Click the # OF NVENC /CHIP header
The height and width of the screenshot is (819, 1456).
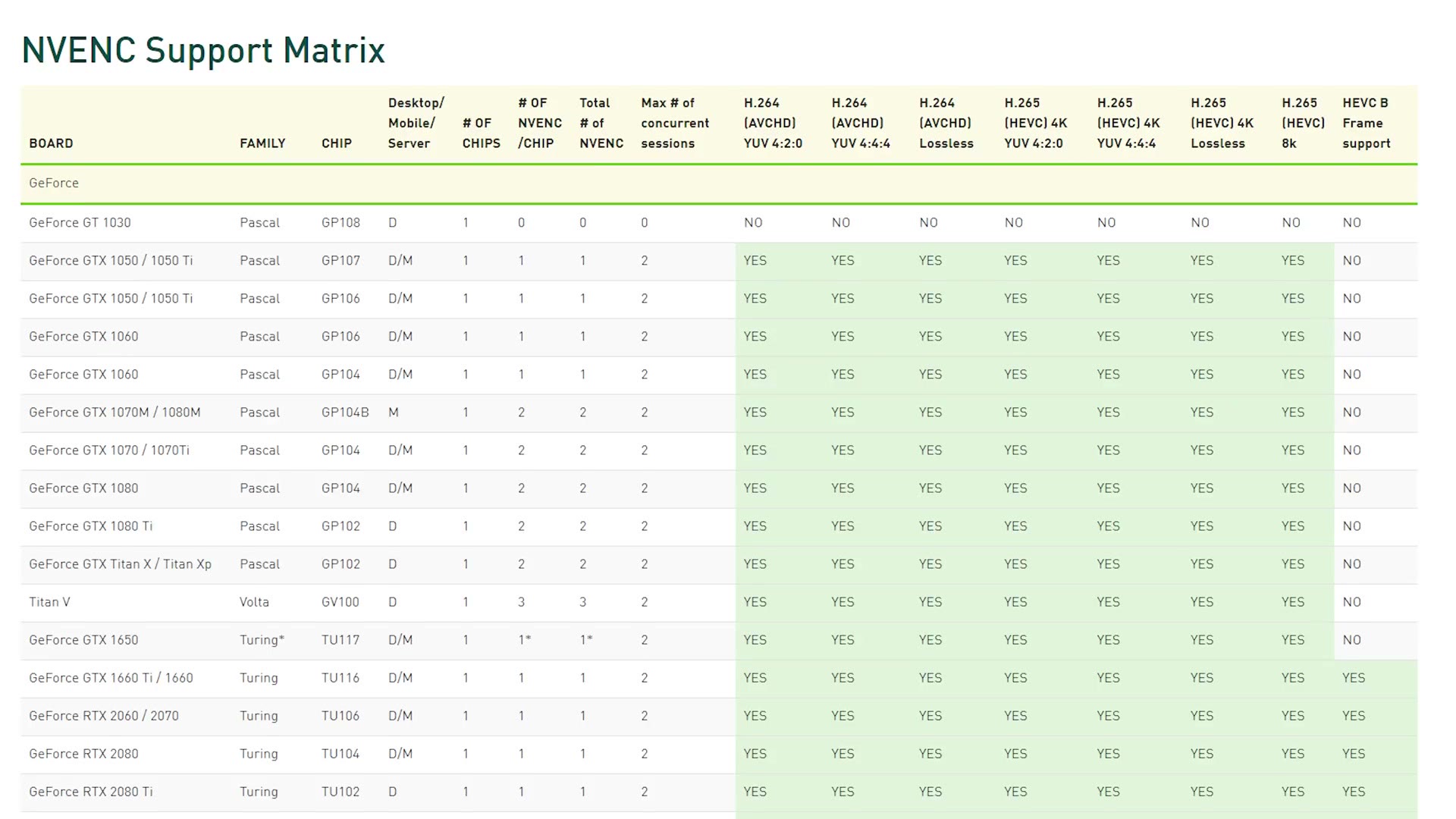pos(539,123)
